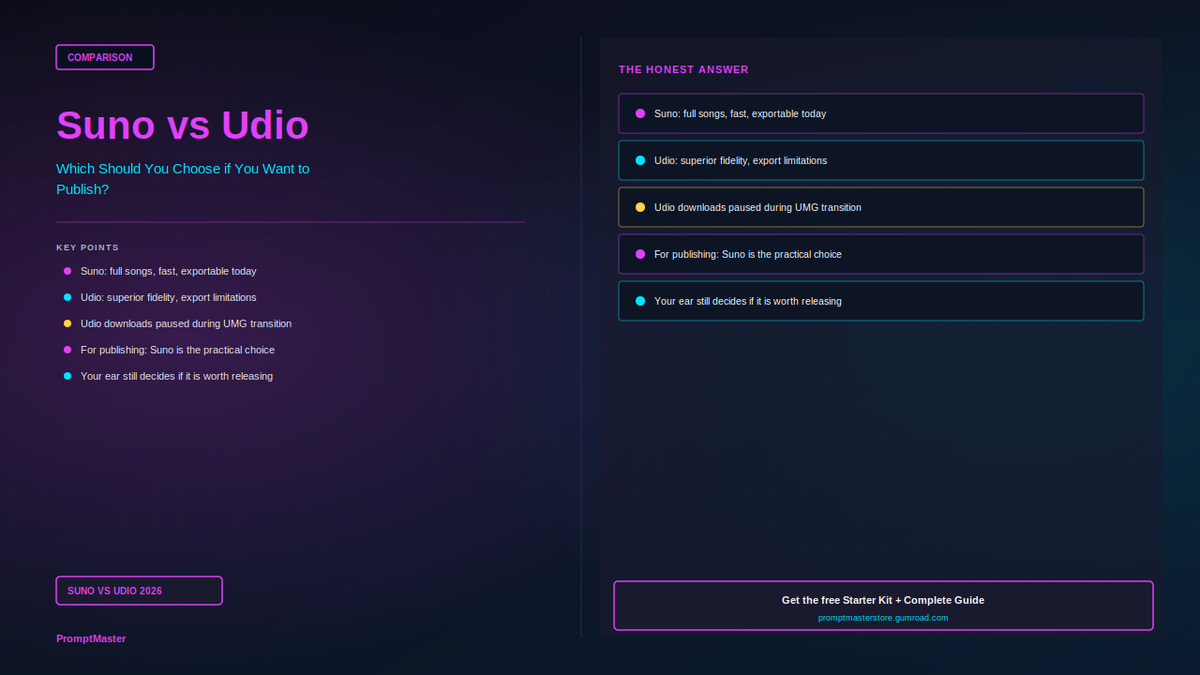The width and height of the screenshot is (1200, 675).
Task: Click the COMPARISON badge
Action: pyautogui.click(x=105, y=57)
